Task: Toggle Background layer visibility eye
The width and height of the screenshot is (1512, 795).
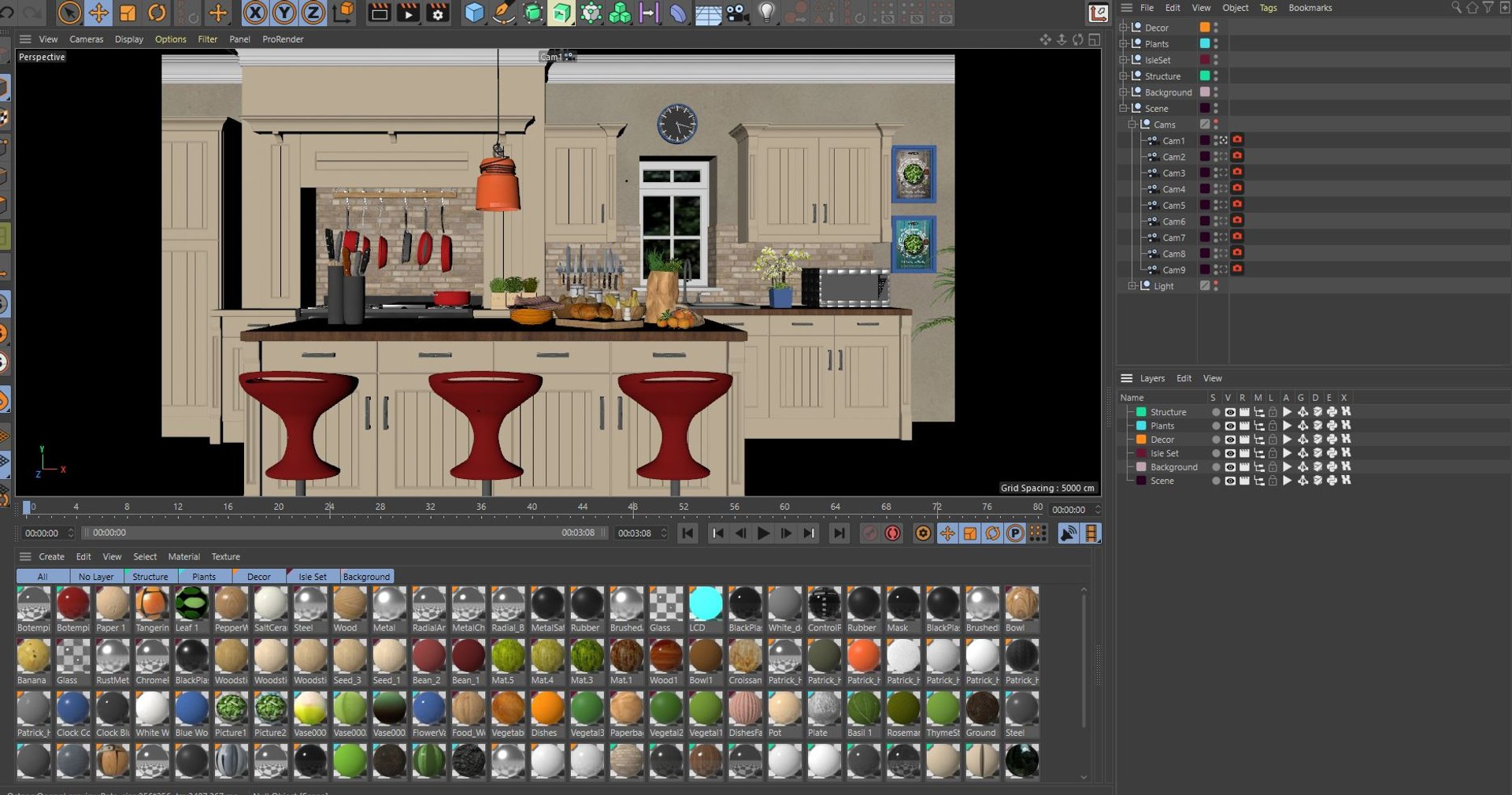Action: pyautogui.click(x=1230, y=467)
